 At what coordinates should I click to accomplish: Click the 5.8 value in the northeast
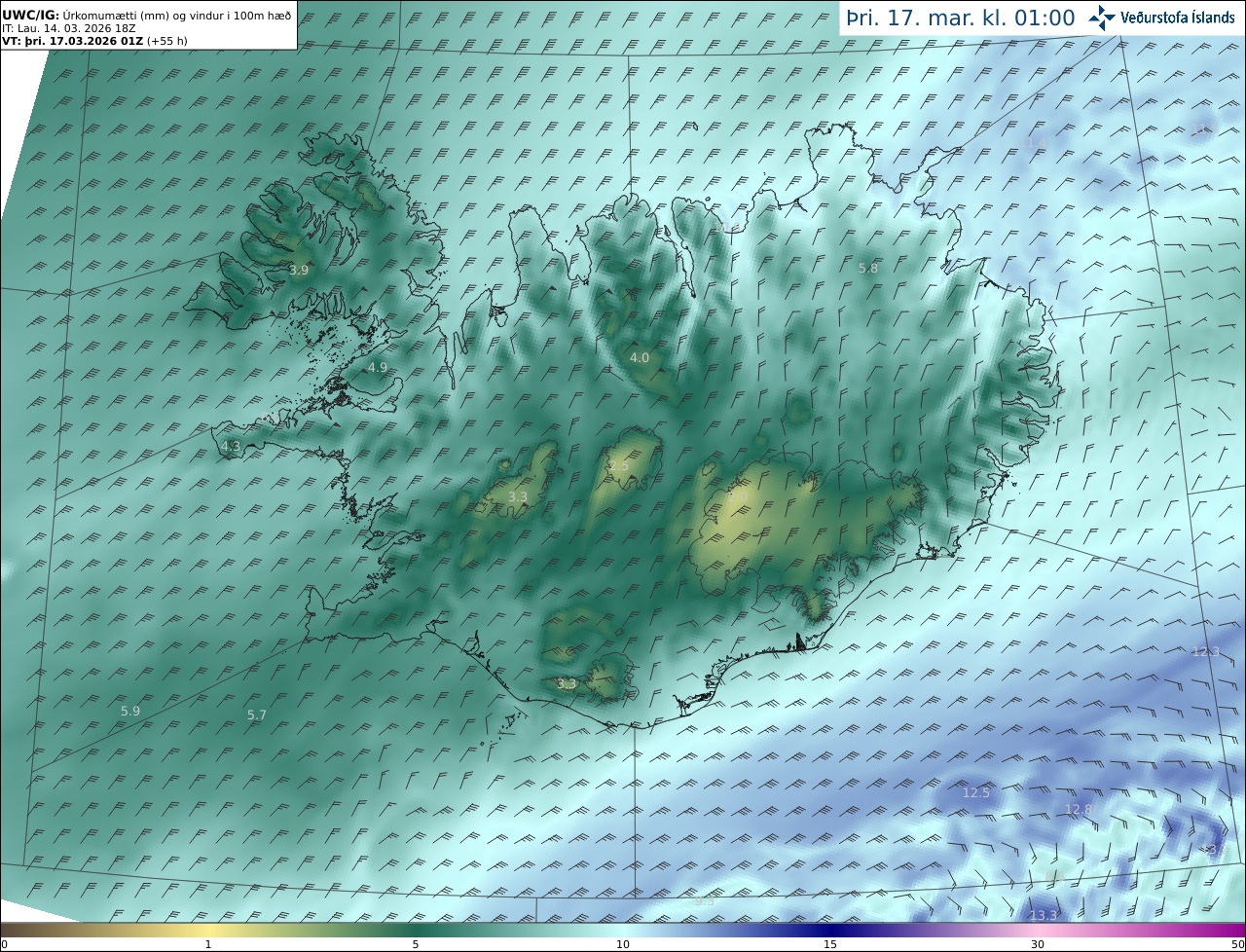coord(868,268)
